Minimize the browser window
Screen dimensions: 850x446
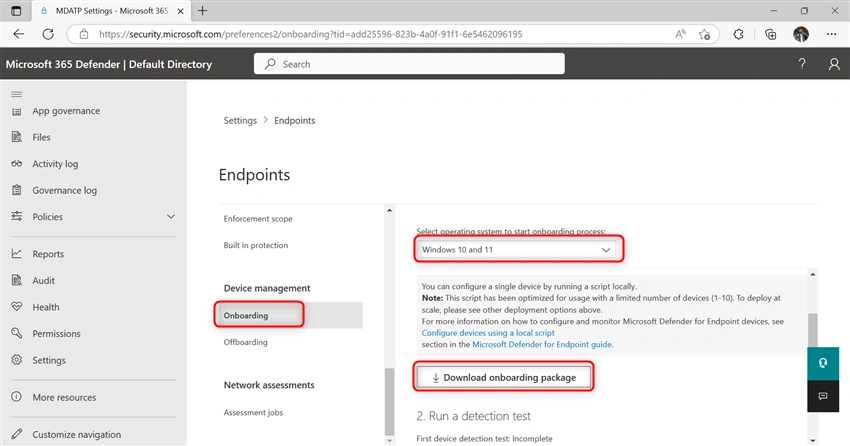(774, 11)
